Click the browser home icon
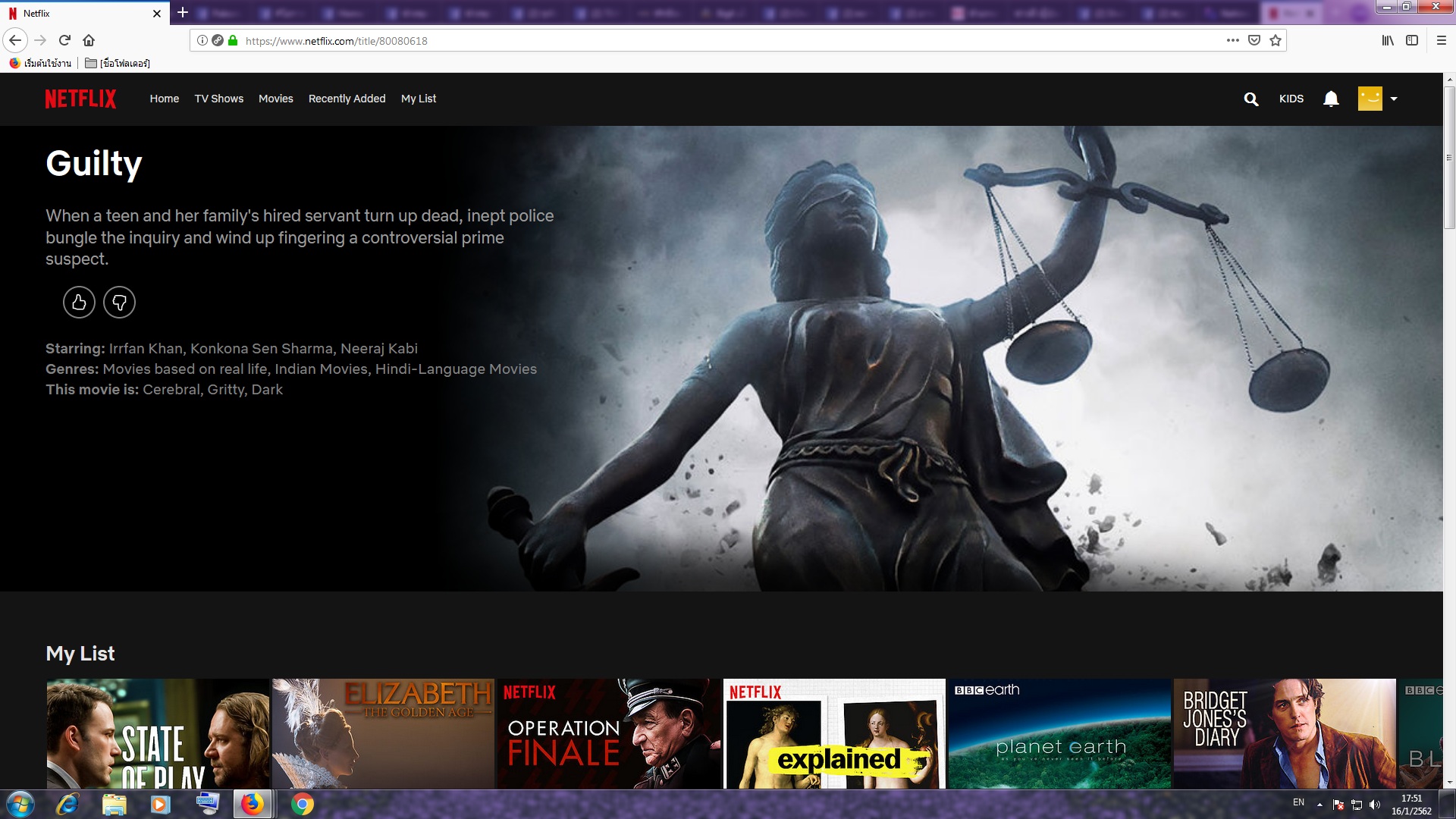Image resolution: width=1456 pixels, height=819 pixels. 89,40
